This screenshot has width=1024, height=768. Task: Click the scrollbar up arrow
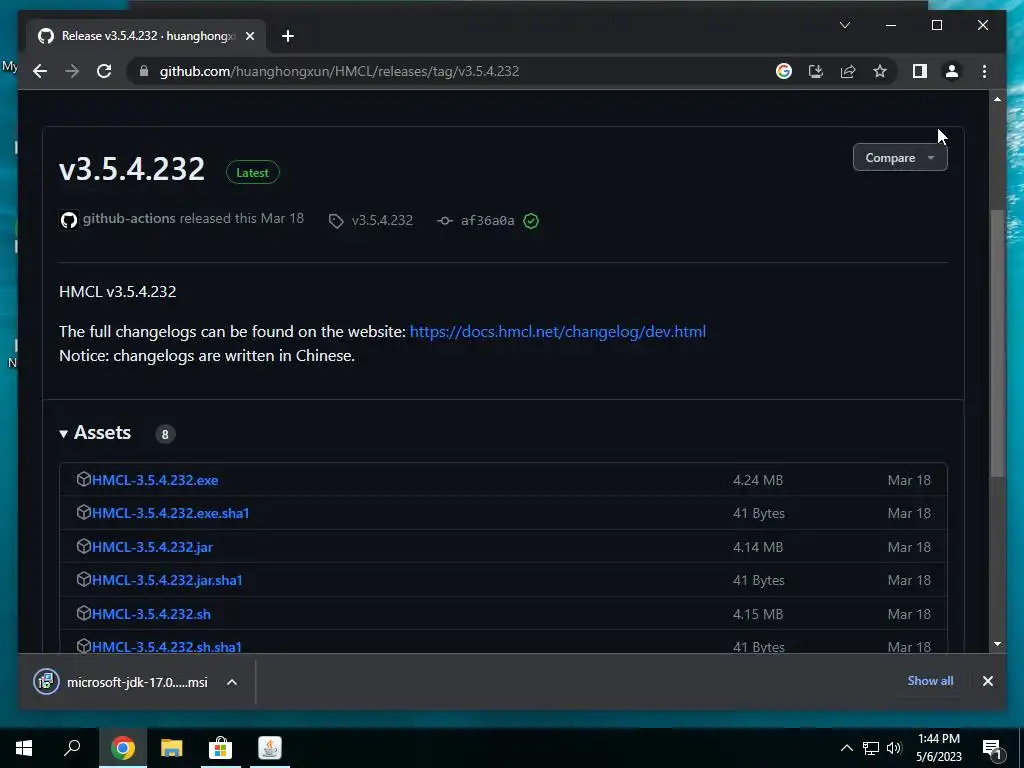(x=997, y=99)
